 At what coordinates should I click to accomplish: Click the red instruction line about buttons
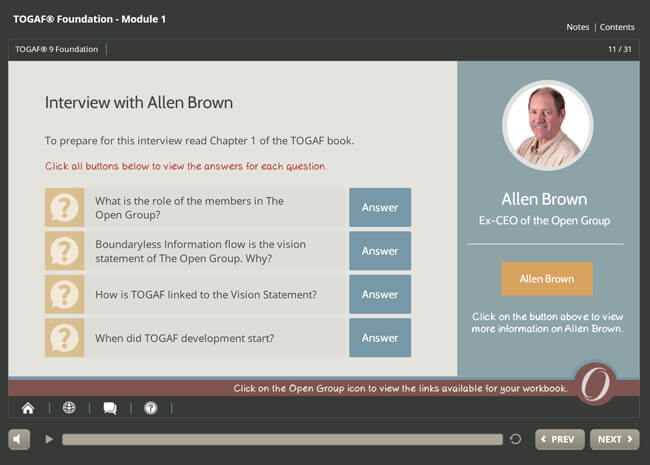(x=186, y=166)
